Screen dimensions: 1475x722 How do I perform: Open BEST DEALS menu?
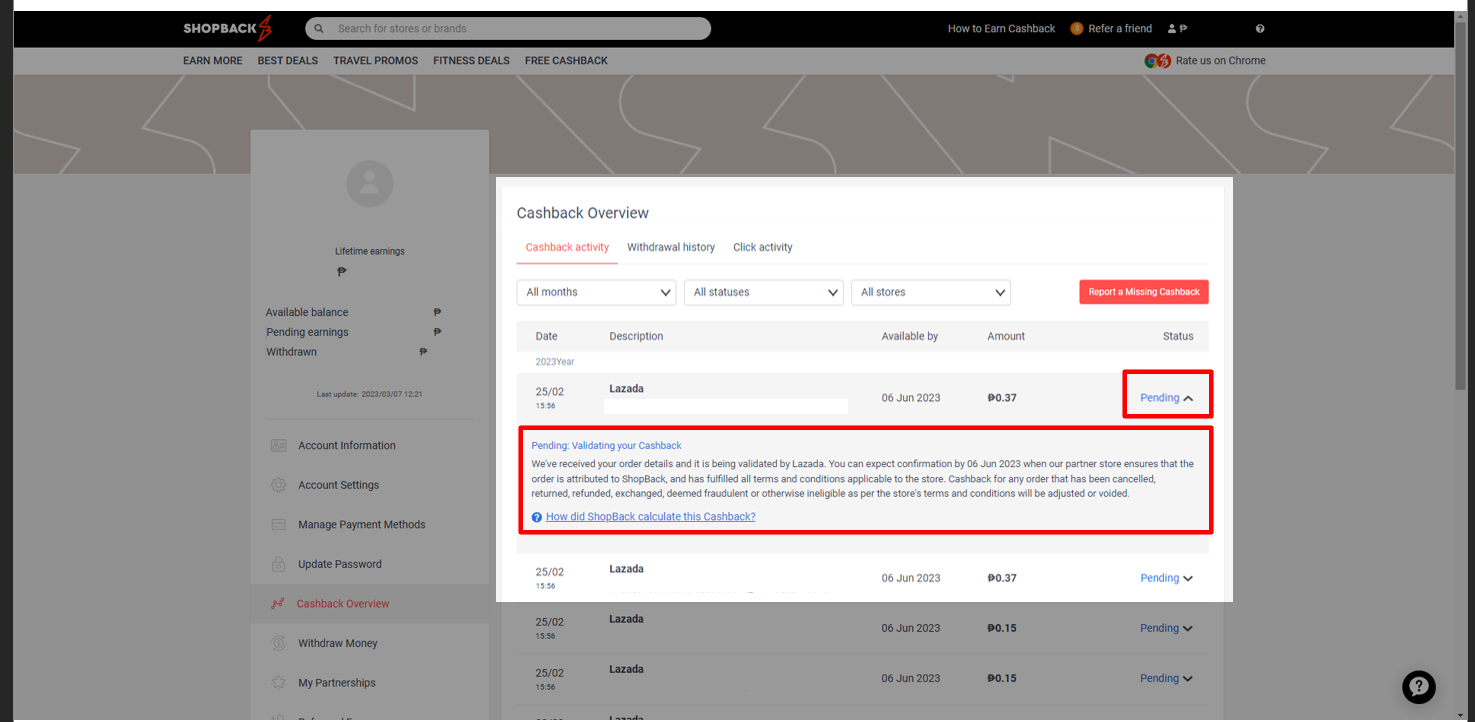[288, 61]
